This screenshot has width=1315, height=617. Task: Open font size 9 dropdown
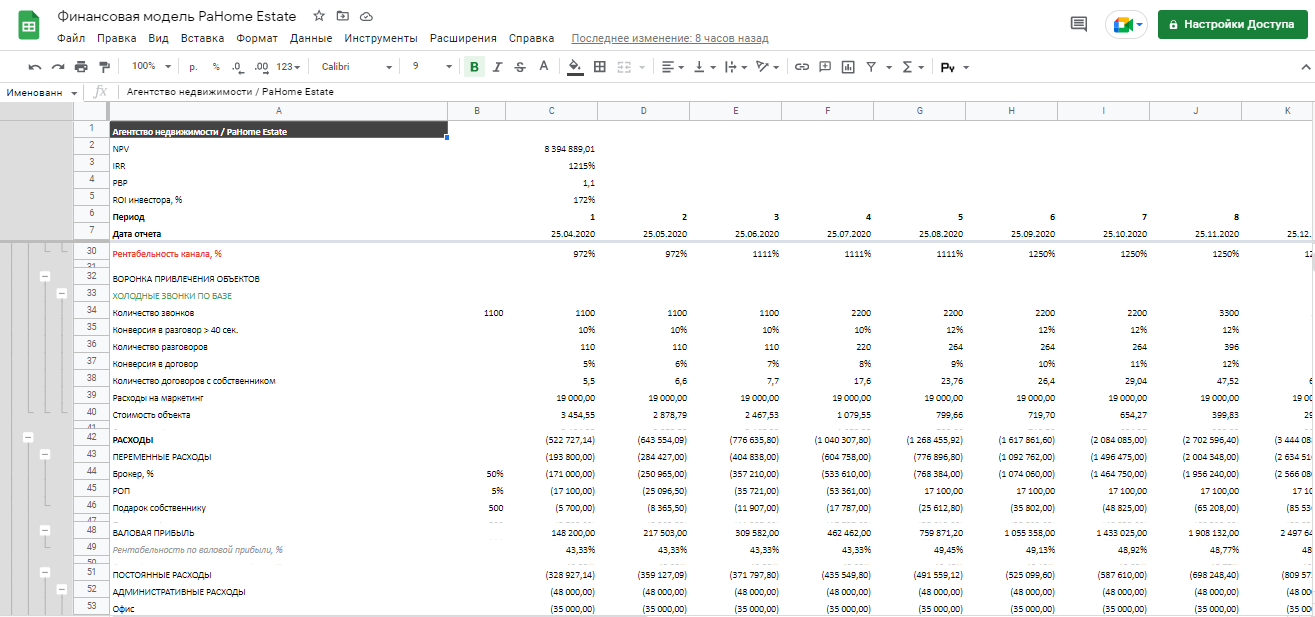(431, 67)
